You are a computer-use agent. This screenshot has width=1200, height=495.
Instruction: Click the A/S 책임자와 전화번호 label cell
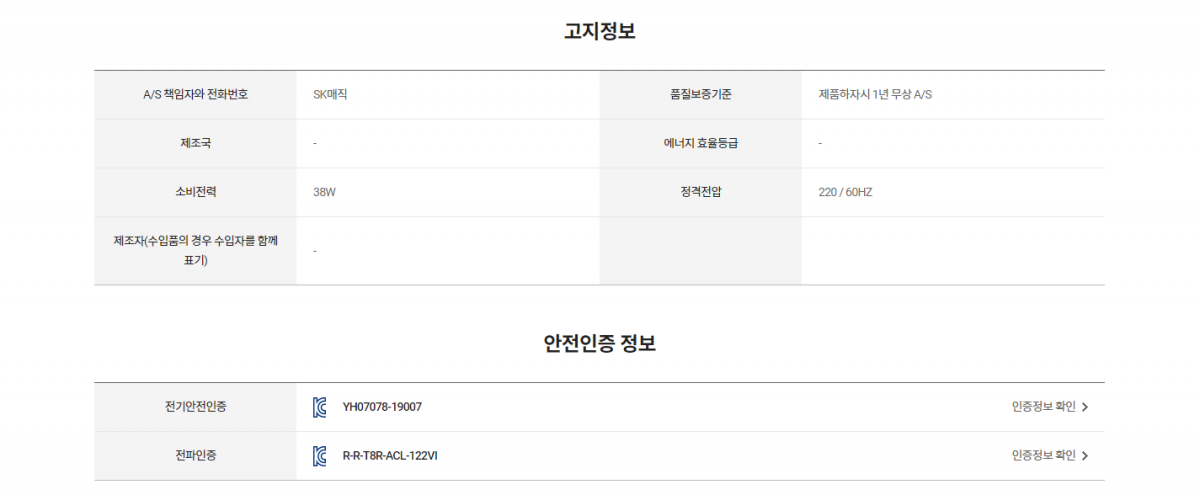(195, 95)
